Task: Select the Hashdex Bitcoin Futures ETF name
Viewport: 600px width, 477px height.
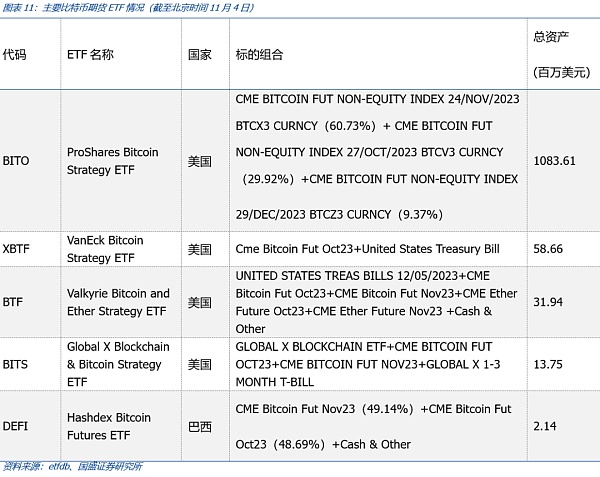Action: pos(108,426)
